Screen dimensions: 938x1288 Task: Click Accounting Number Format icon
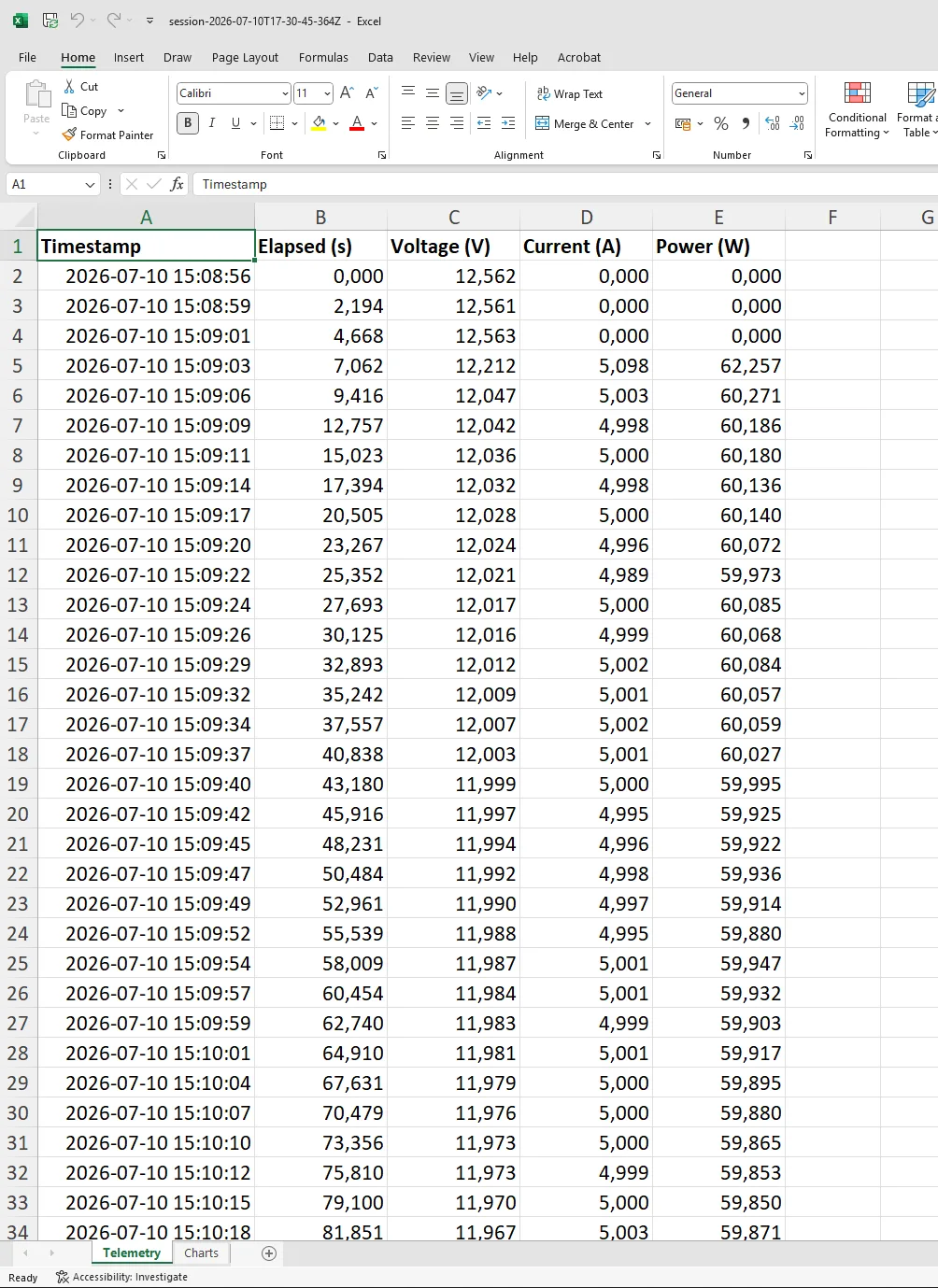[683, 123]
